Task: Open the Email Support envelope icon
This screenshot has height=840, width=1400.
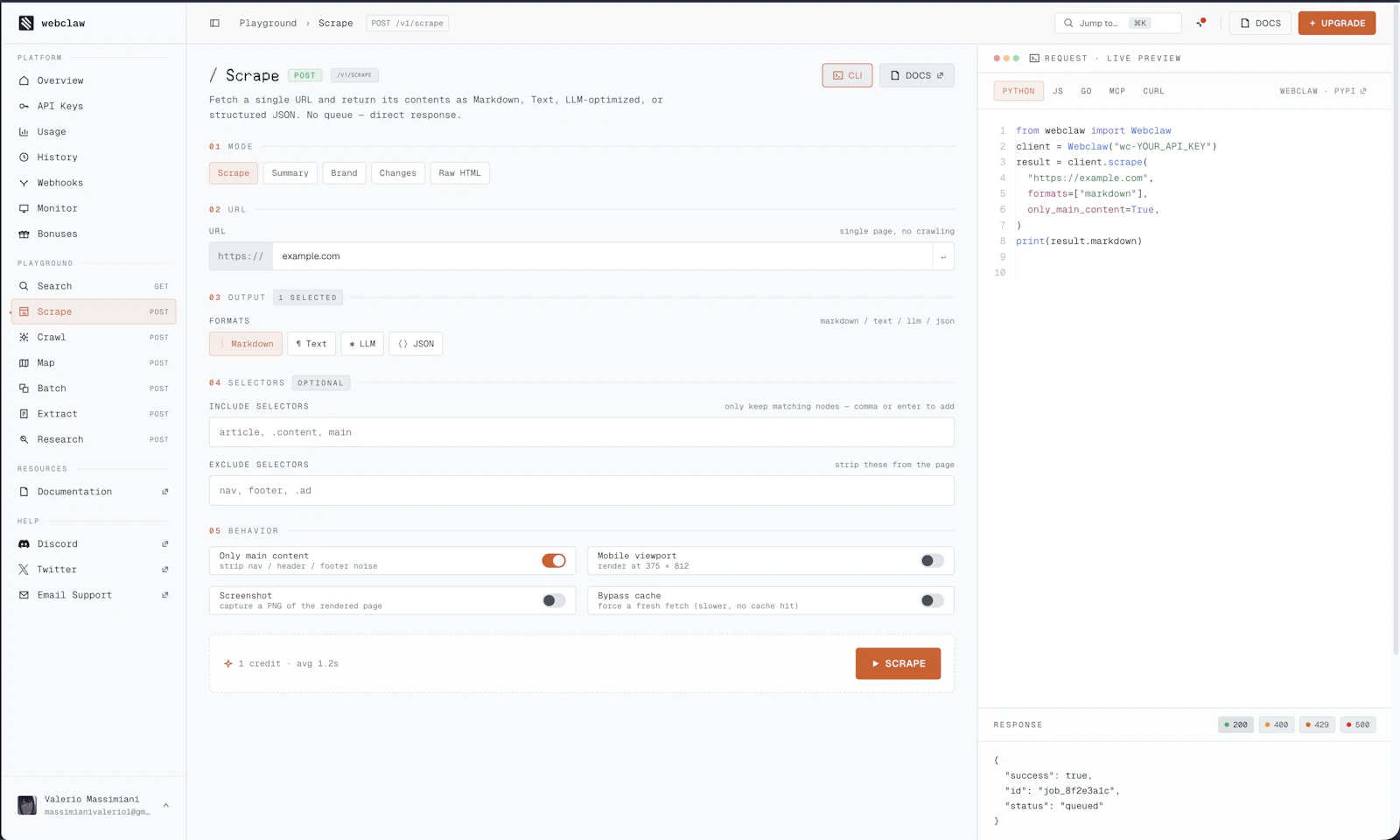Action: tap(24, 595)
